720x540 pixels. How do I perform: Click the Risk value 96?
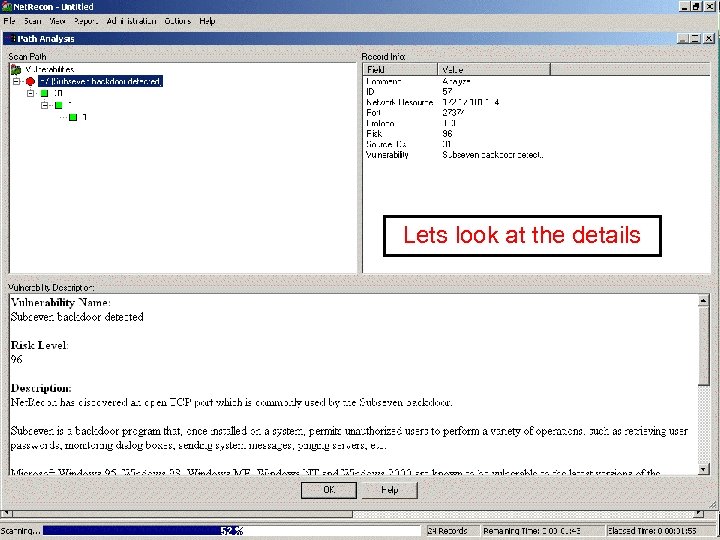coord(447,134)
